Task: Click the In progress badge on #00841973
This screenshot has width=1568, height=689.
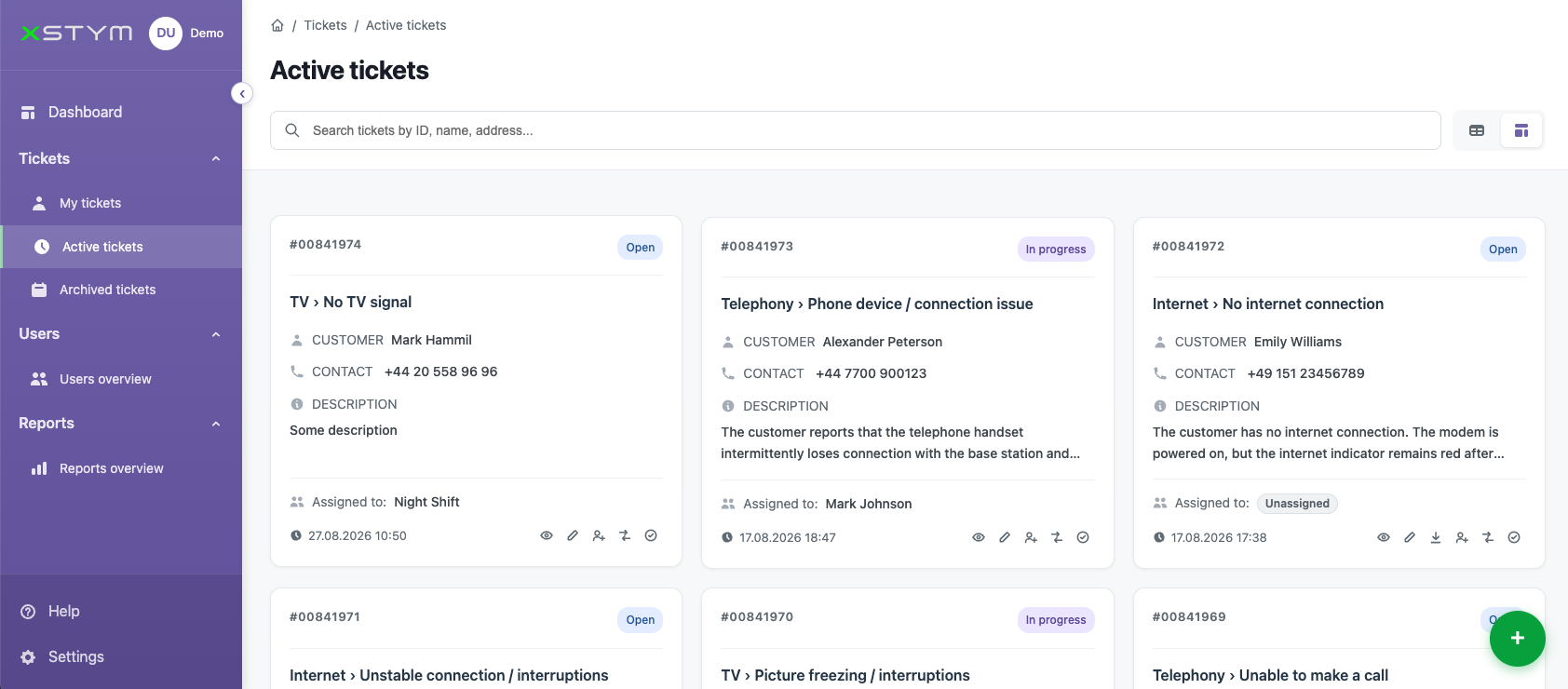Action: (1056, 250)
